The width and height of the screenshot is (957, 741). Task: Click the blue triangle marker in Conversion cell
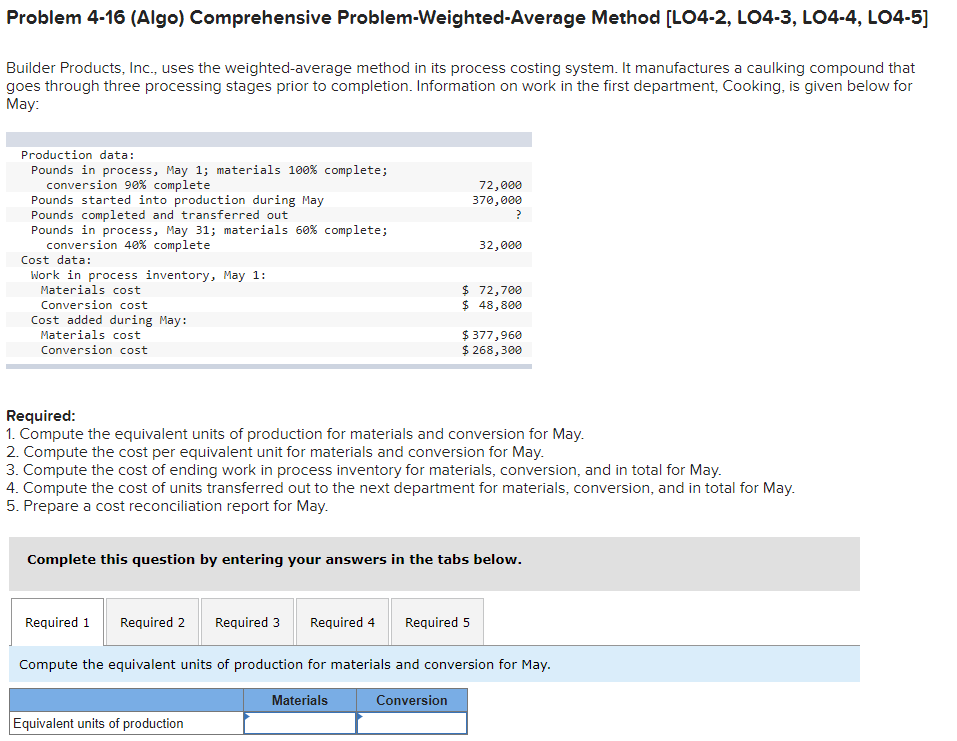(x=361, y=716)
